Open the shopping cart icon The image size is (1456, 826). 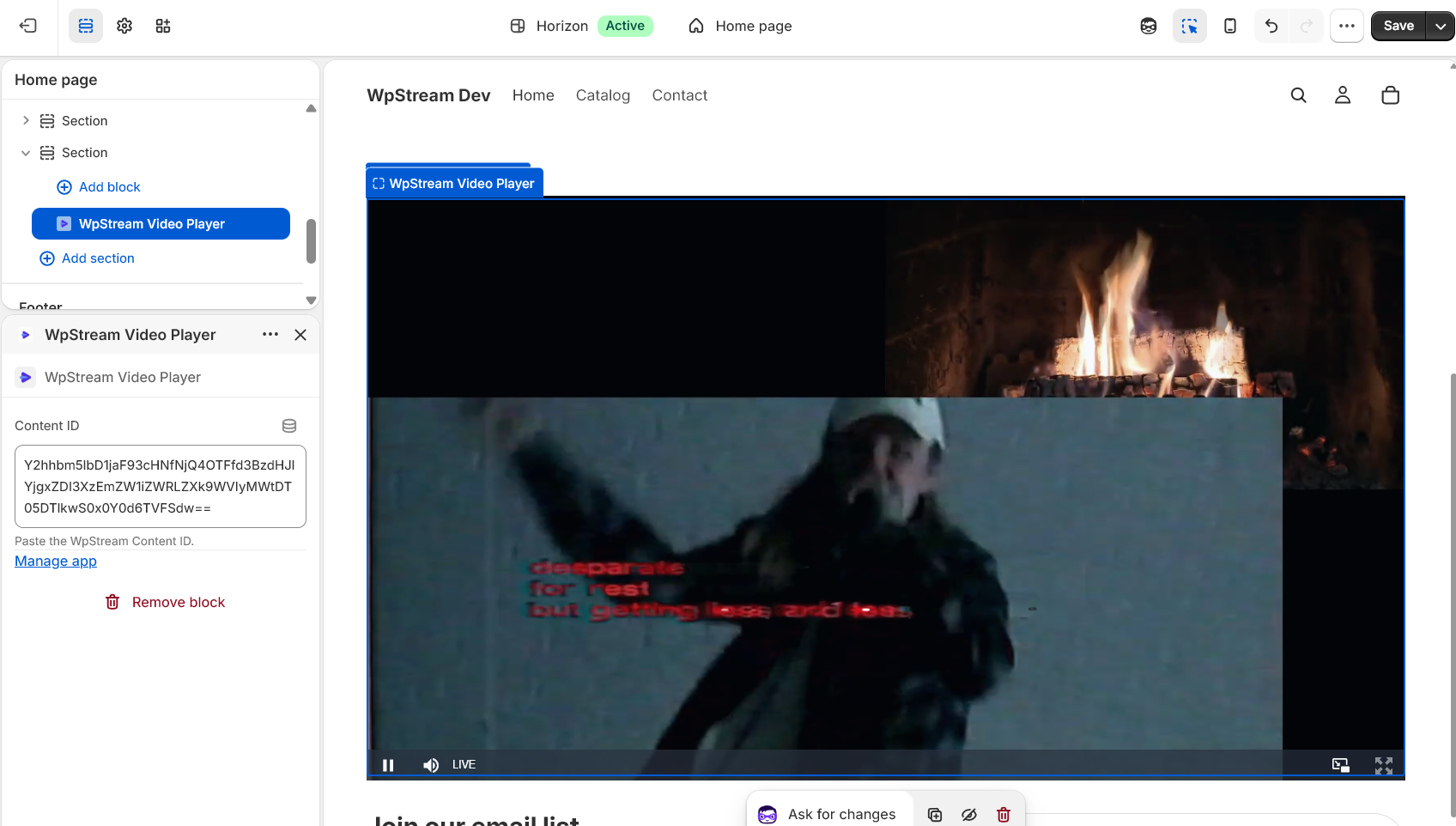[x=1391, y=95]
